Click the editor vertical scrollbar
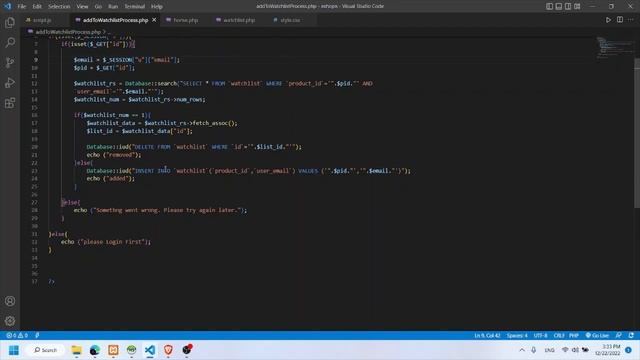 637,133
